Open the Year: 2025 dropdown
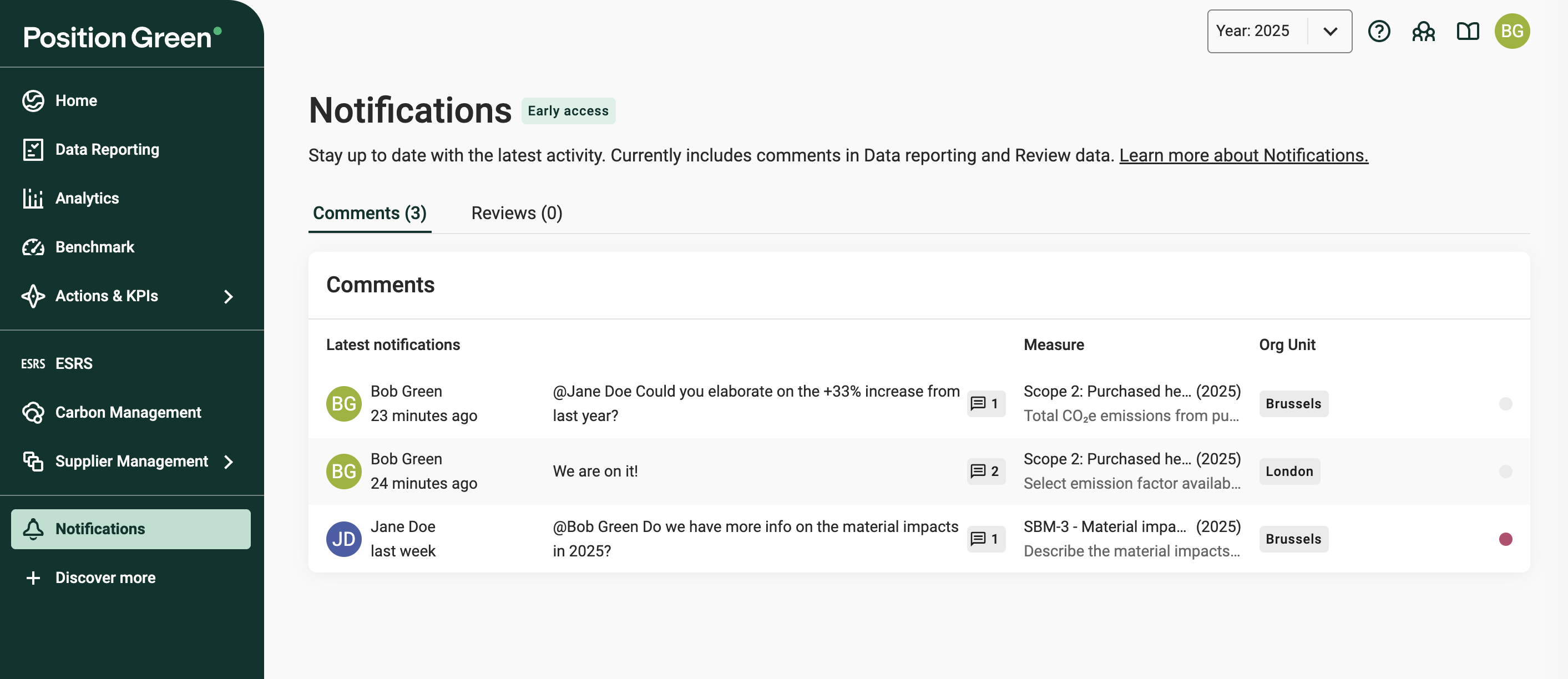Image resolution: width=1568 pixels, height=679 pixels. tap(1279, 31)
